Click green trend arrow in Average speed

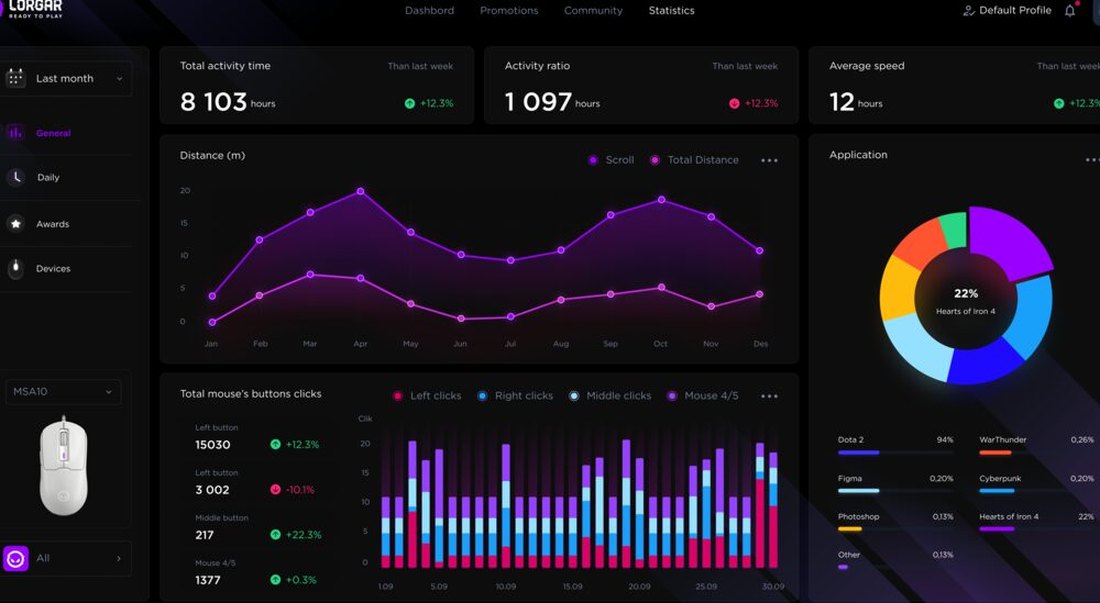(x=1059, y=103)
